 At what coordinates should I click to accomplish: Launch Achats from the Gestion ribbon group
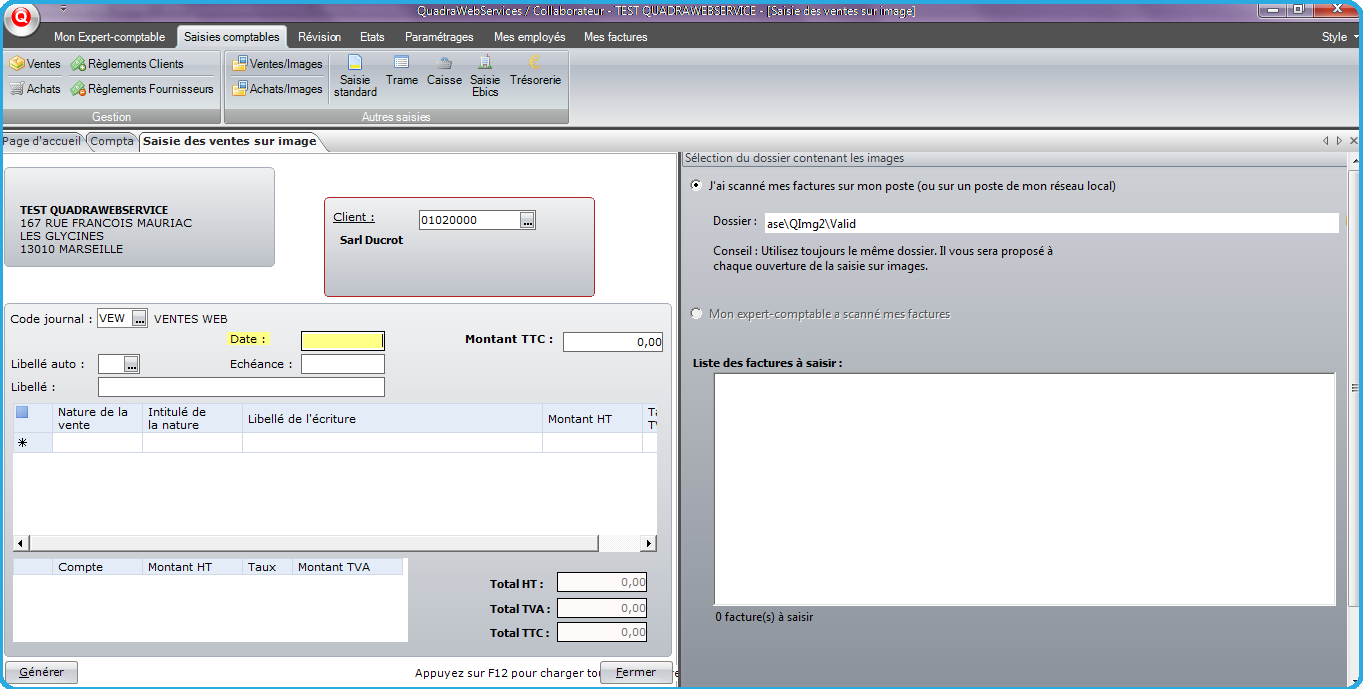35,89
